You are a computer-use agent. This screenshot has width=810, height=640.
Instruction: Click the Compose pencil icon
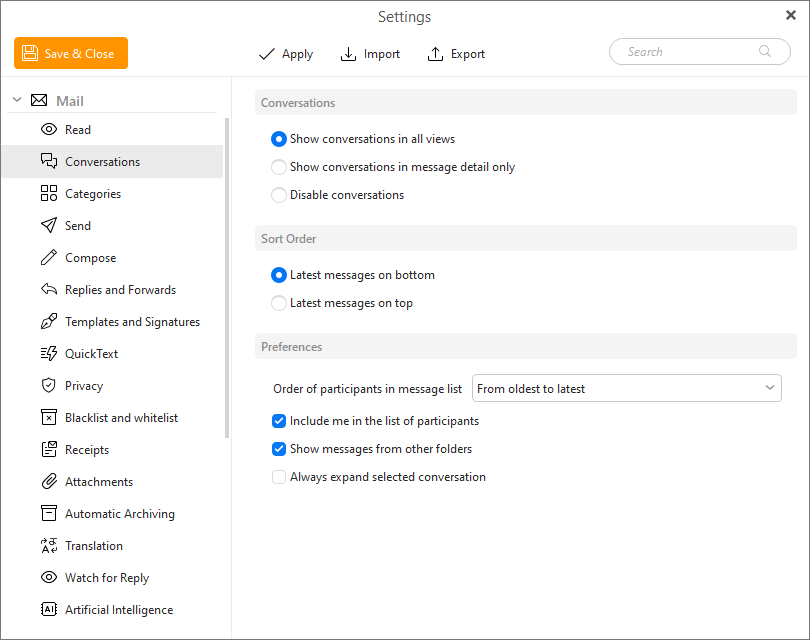48,258
